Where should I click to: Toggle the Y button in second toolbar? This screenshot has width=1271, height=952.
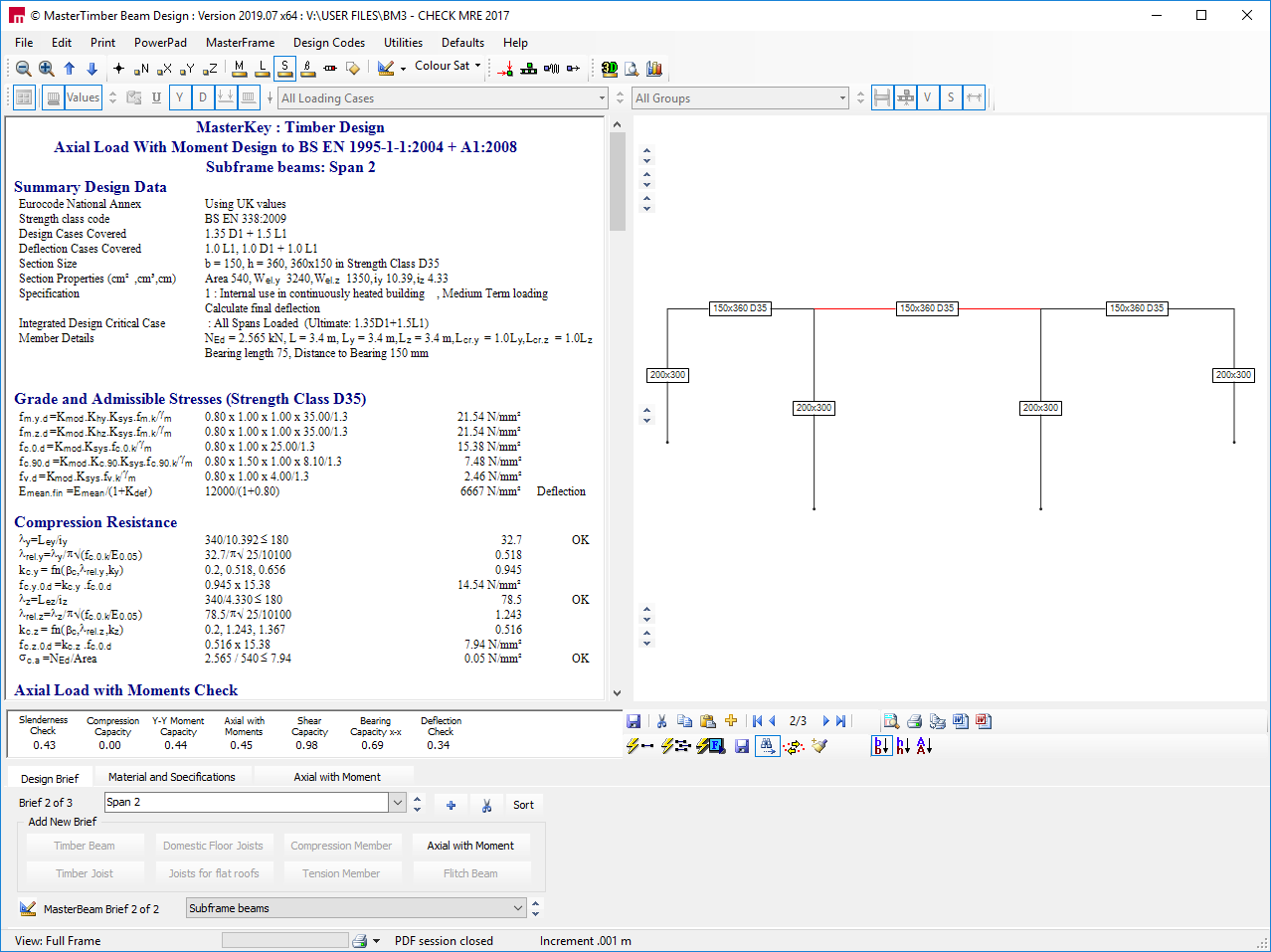click(x=179, y=97)
